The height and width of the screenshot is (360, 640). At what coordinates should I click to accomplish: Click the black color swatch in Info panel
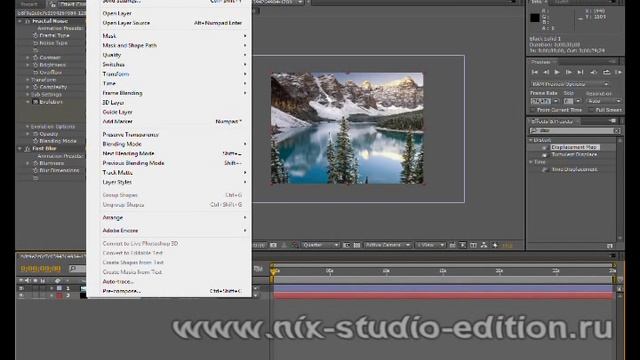(535, 18)
